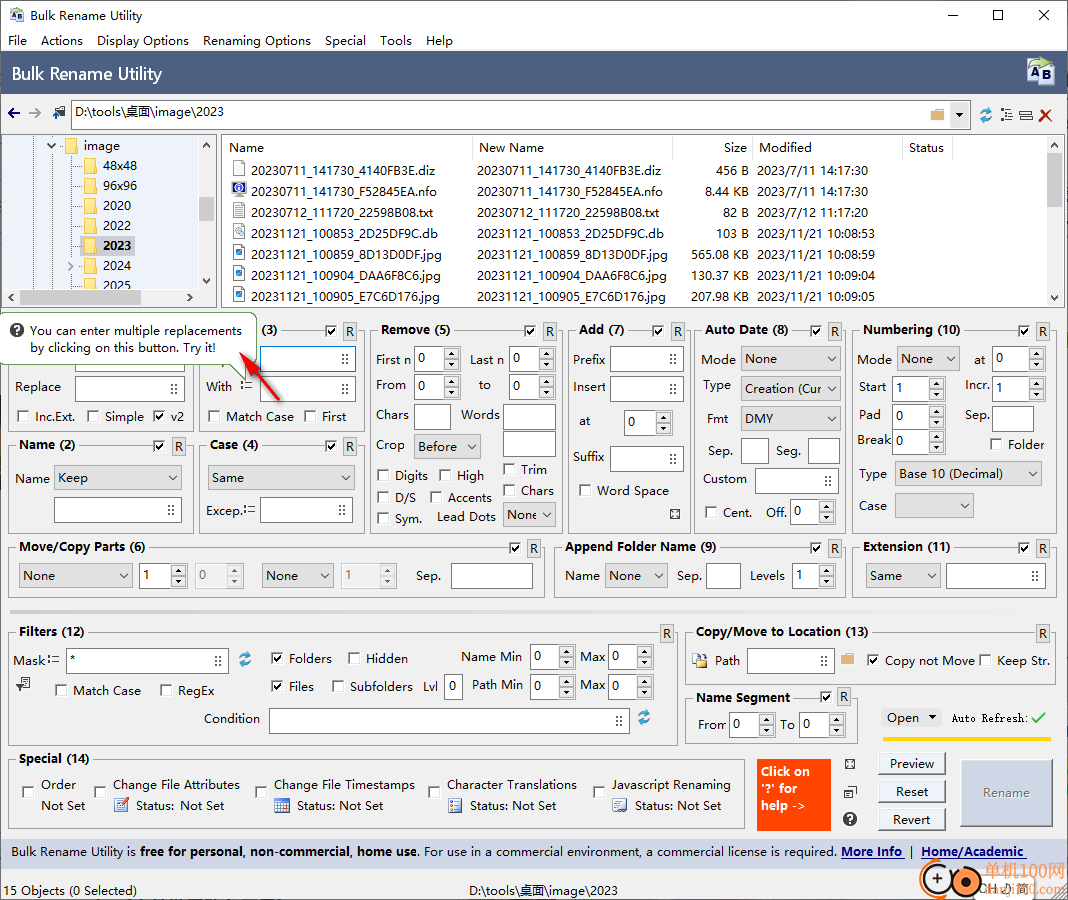Open the File menu

(x=18, y=41)
